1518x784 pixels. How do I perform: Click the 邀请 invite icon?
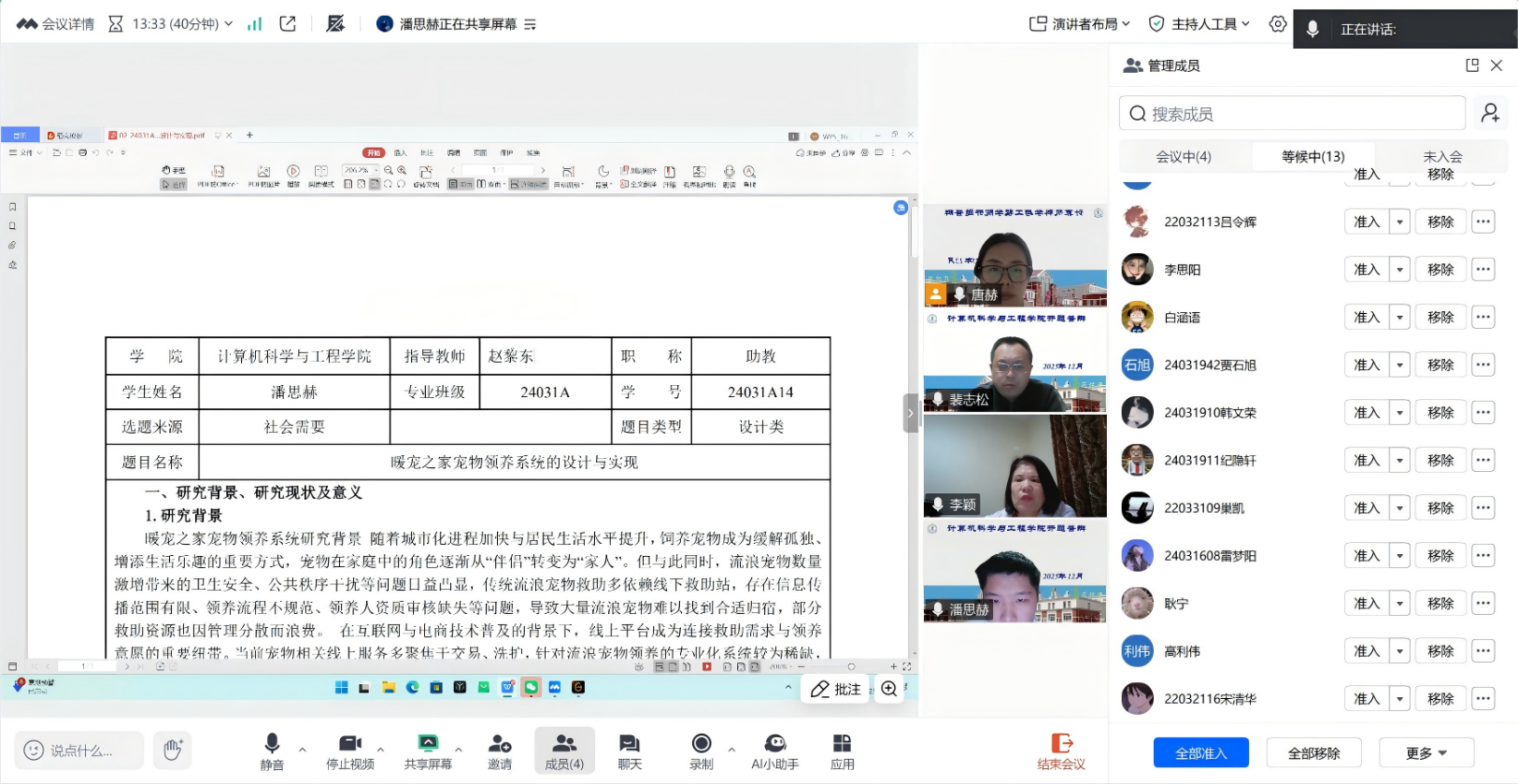point(500,751)
